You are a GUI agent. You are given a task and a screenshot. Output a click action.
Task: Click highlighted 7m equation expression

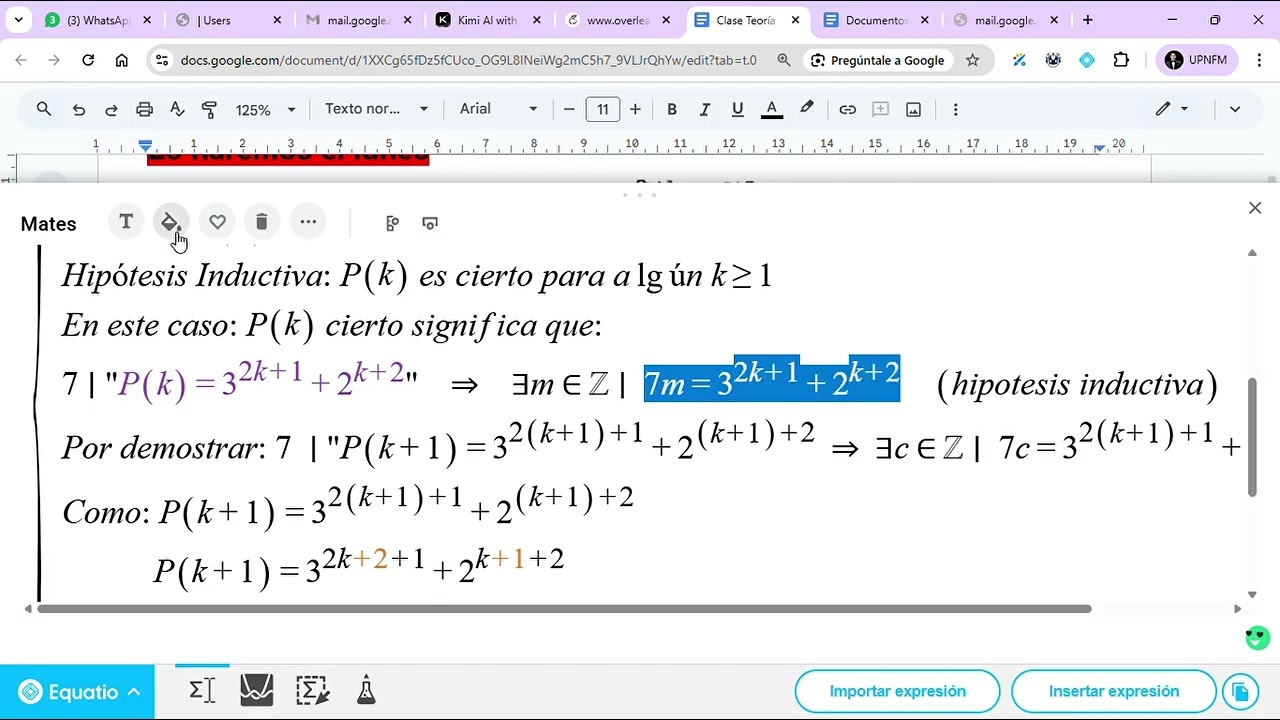[x=772, y=379]
